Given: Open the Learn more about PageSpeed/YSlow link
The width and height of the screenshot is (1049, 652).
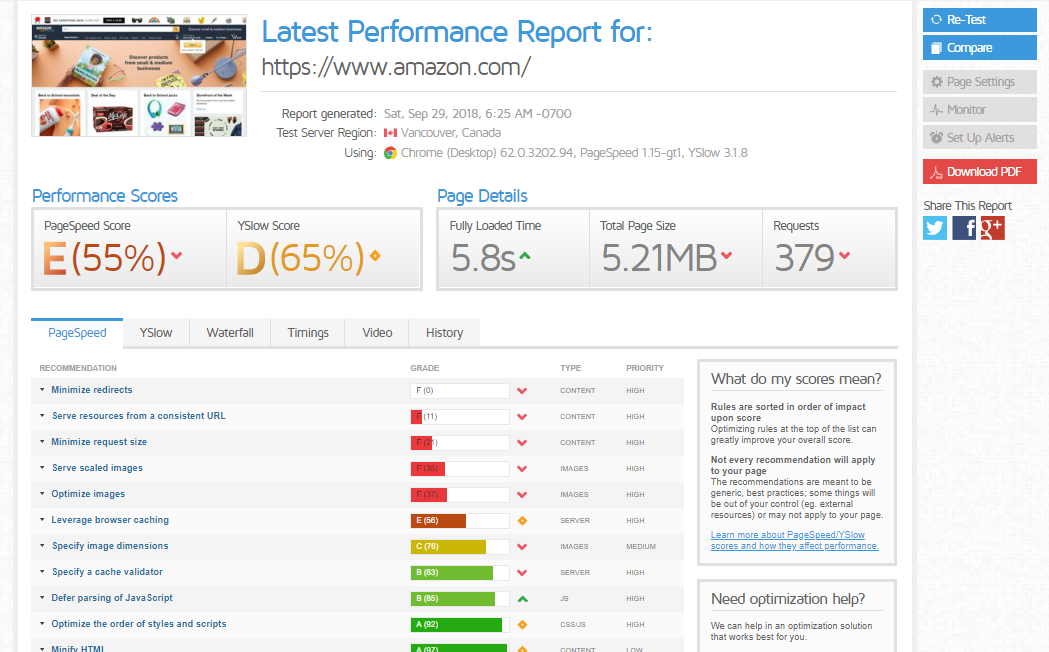Looking at the screenshot, I should pos(794,540).
